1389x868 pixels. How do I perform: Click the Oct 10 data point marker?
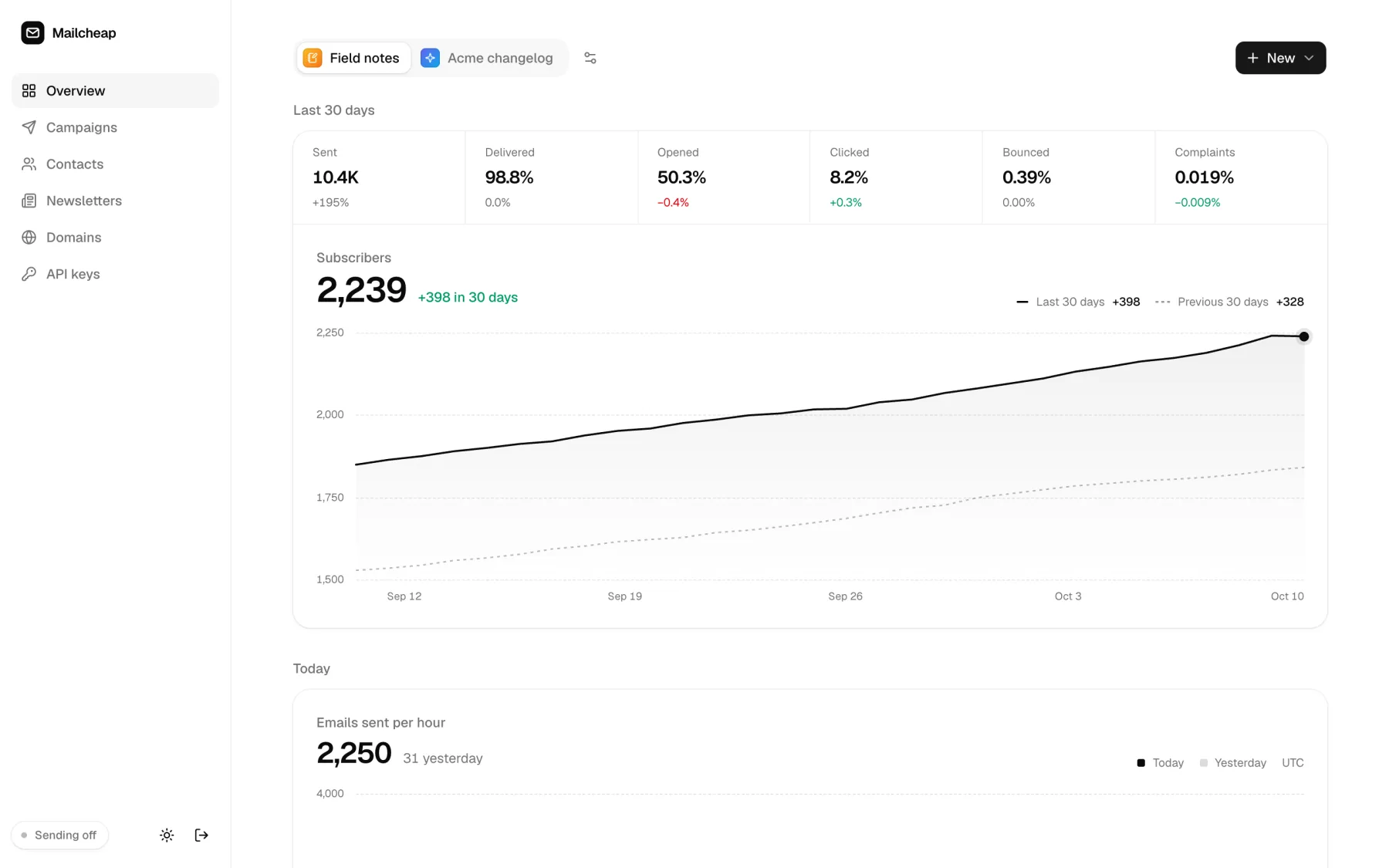click(1303, 336)
